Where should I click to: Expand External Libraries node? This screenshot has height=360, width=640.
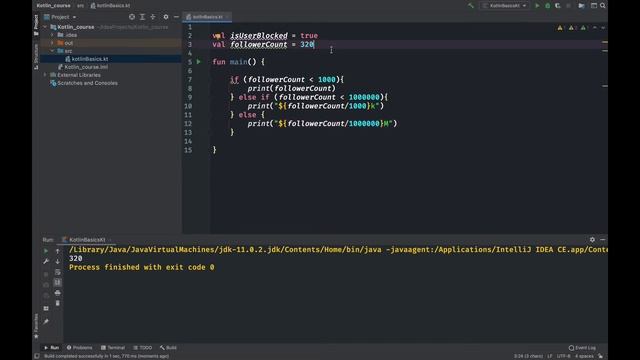pyautogui.click(x=45, y=75)
